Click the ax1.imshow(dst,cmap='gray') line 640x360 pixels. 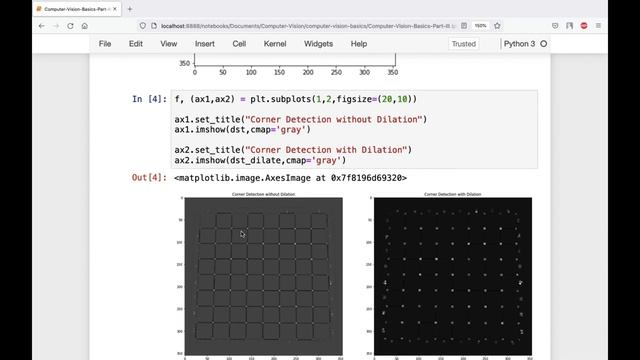(242, 130)
